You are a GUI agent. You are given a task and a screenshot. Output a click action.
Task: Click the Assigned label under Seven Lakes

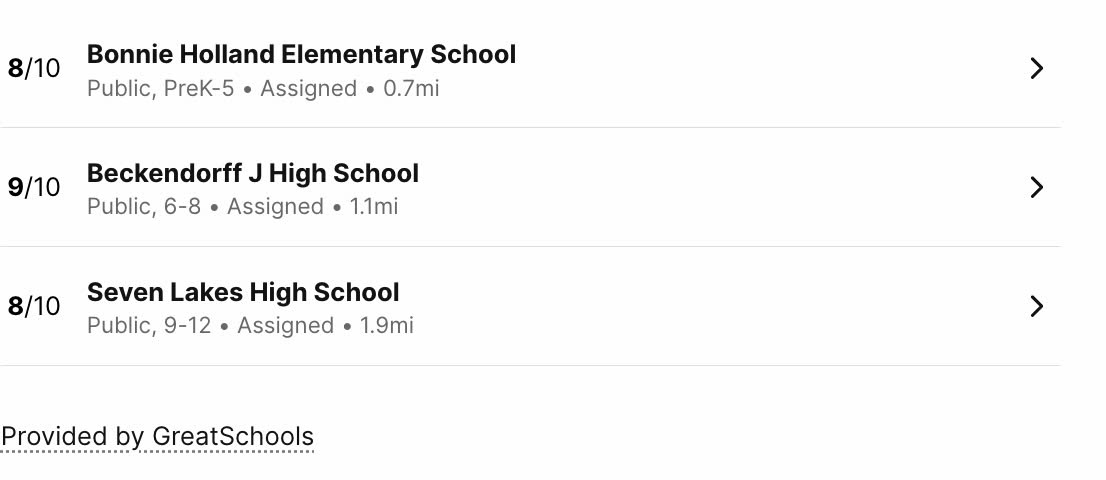click(x=285, y=326)
